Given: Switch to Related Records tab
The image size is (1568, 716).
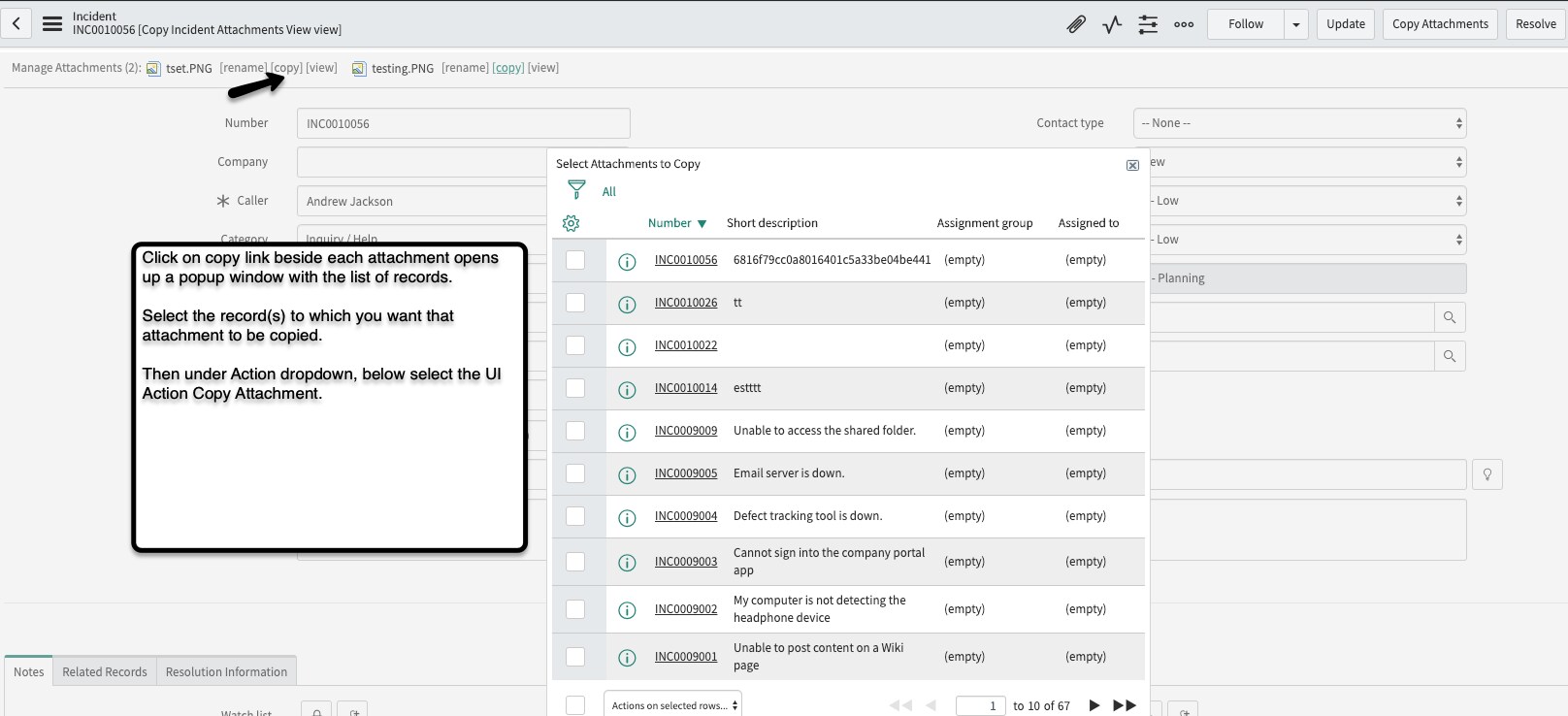Looking at the screenshot, I should (x=105, y=671).
